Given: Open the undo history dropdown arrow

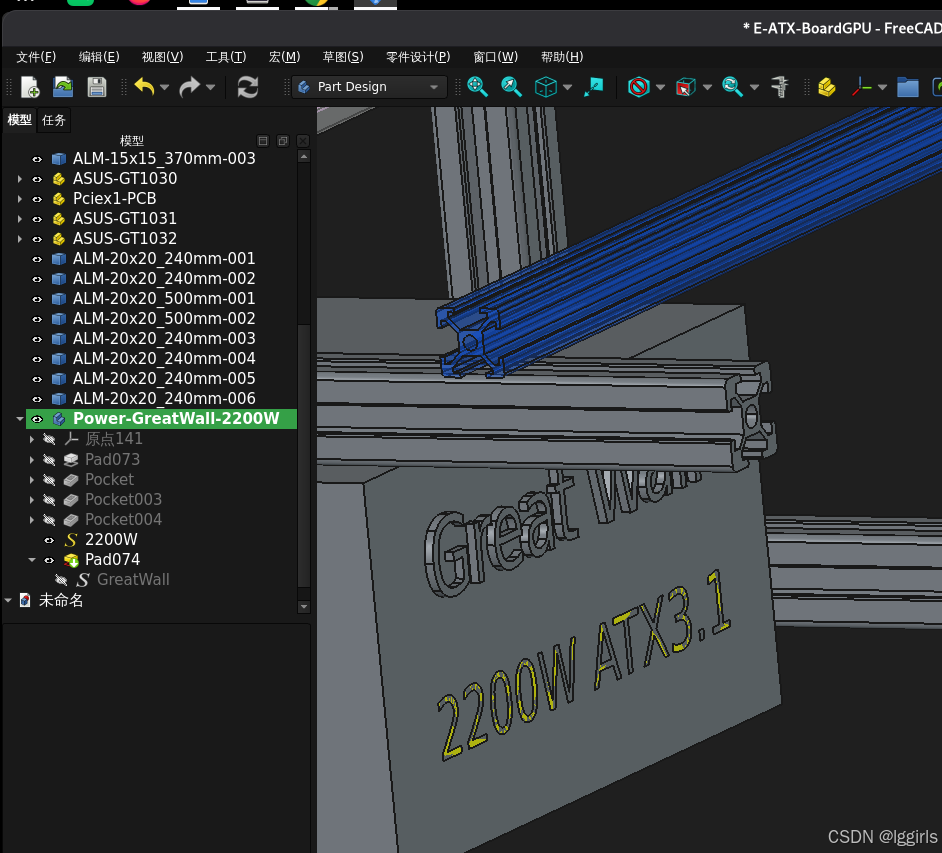Looking at the screenshot, I should pyautogui.click(x=164, y=88).
